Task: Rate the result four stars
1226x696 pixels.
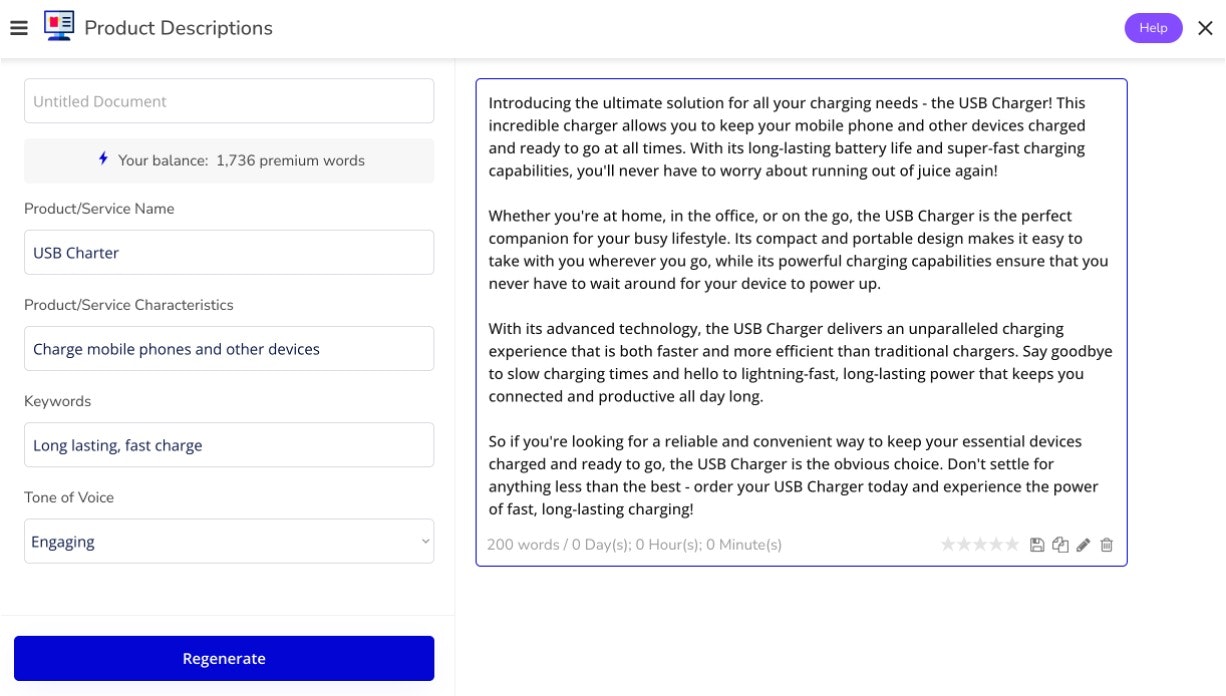Action: (x=996, y=544)
